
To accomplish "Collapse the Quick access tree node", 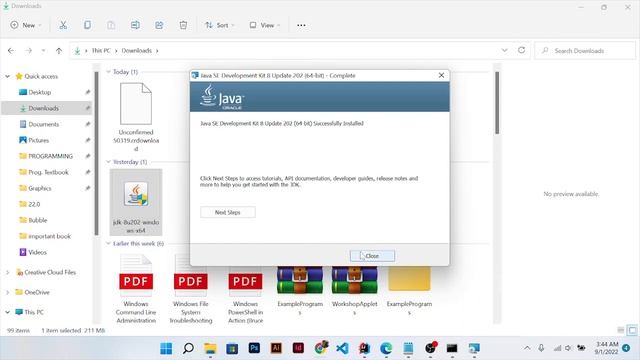I will 7,76.
